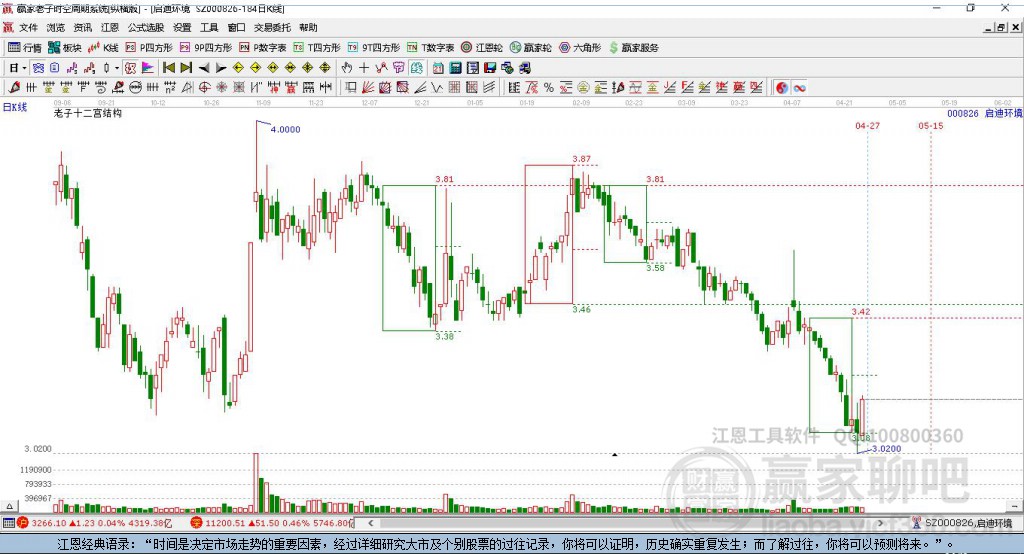Select the Gann fan lines tool
Screen dimensions: 1024x554
[x=368, y=88]
